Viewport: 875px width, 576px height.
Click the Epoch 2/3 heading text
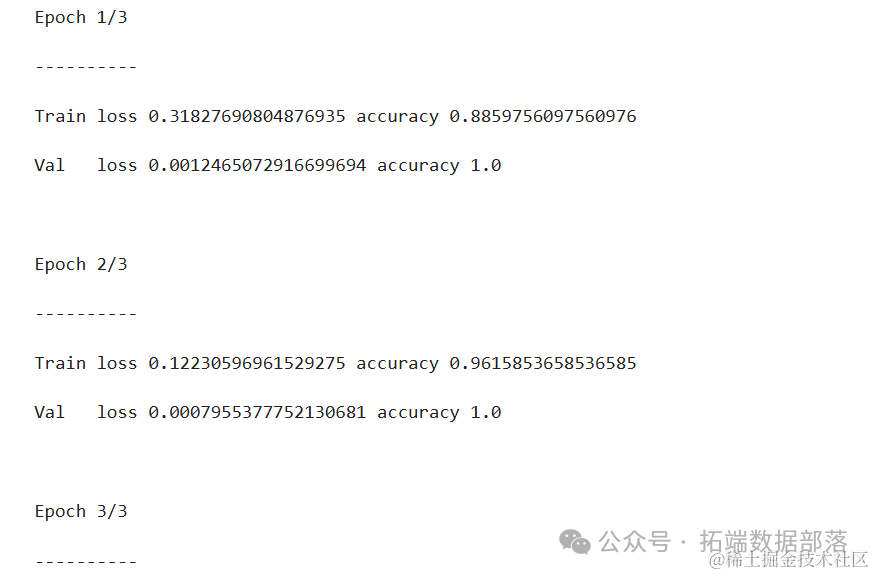81,264
